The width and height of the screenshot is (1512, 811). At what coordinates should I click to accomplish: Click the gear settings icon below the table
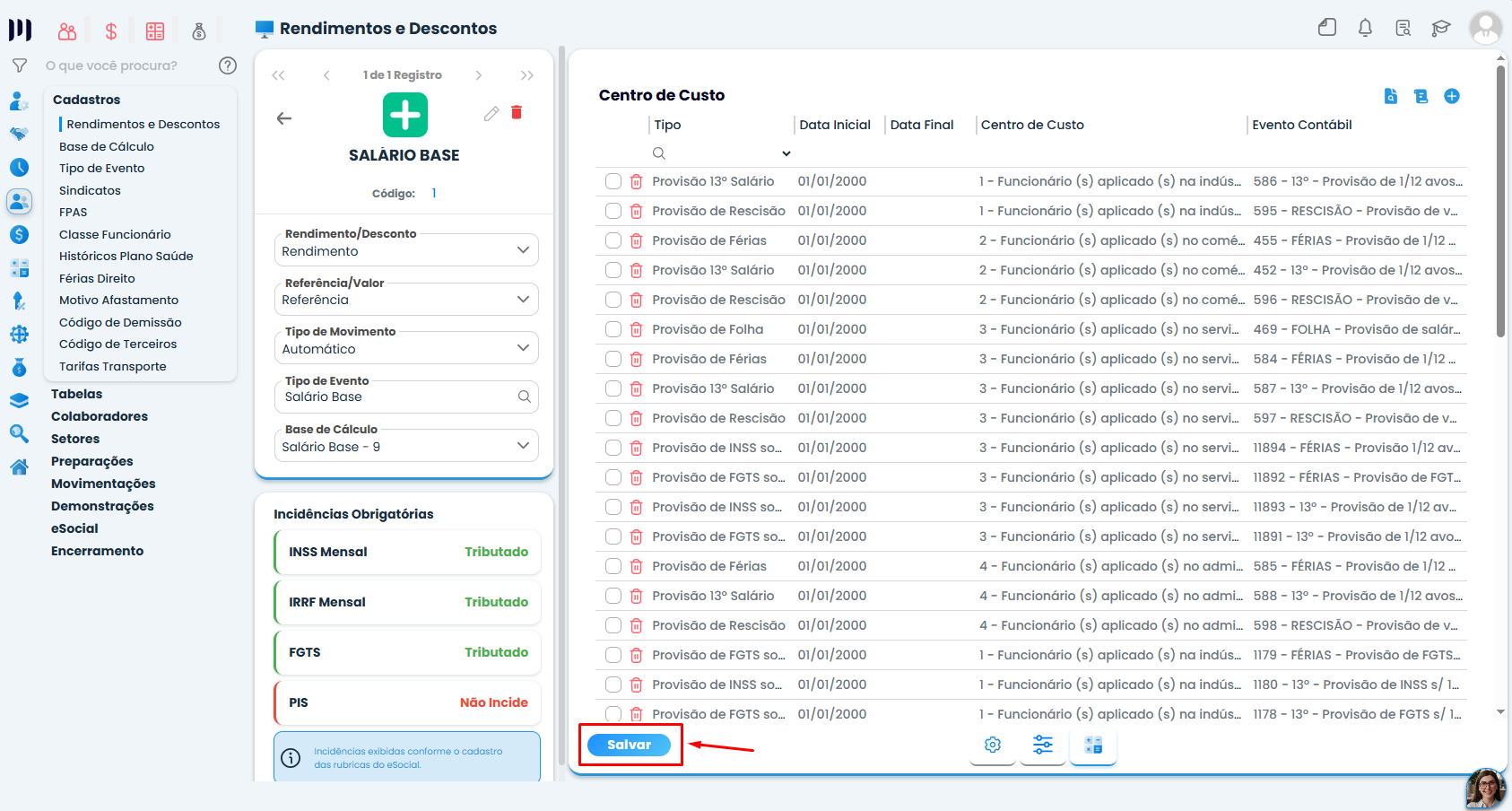pos(993,745)
